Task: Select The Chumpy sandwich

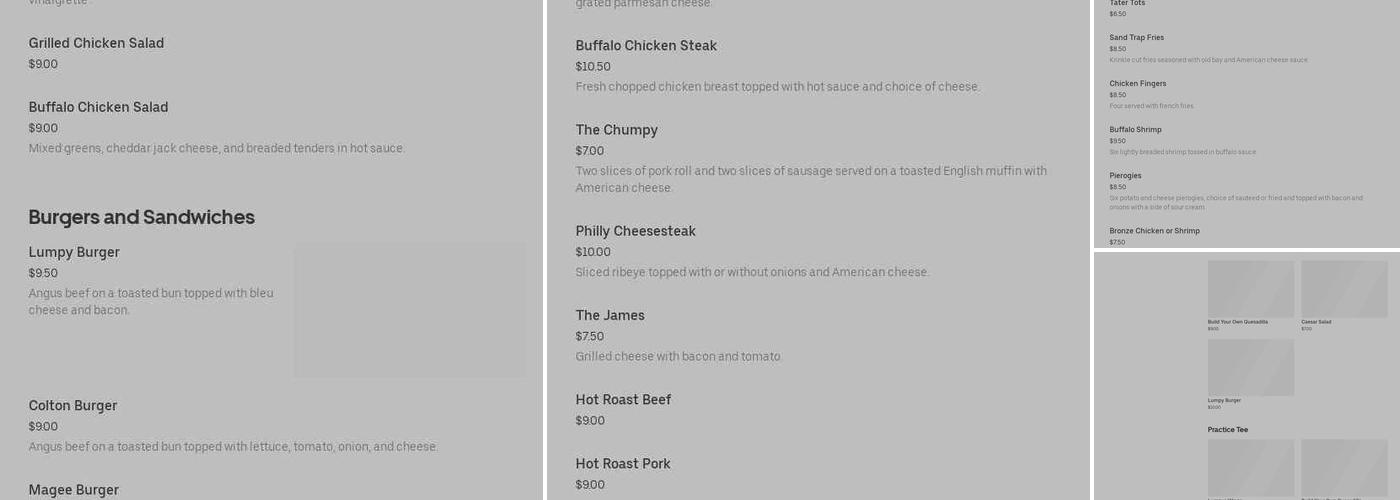Action: (616, 130)
